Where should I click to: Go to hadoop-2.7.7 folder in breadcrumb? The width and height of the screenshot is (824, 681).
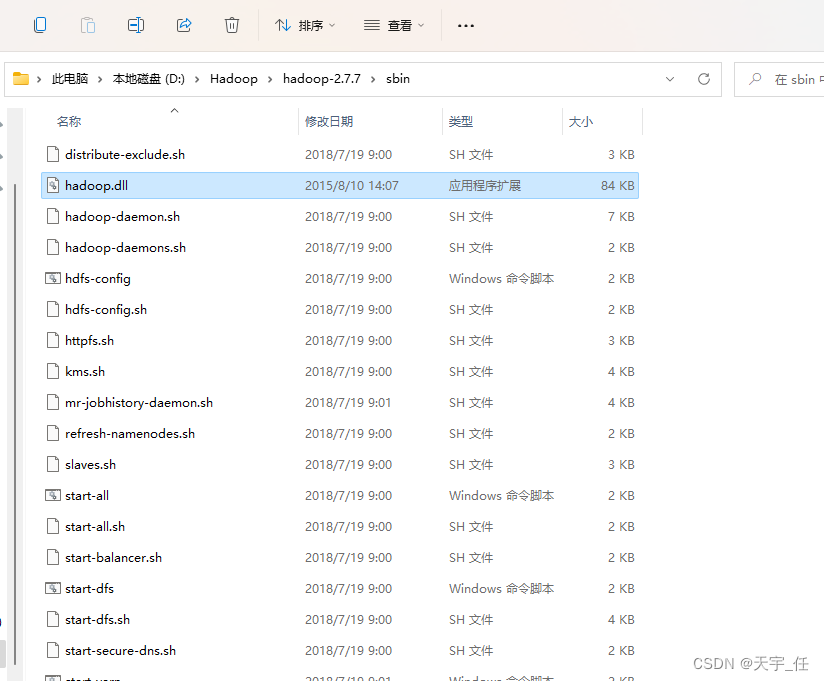coord(321,79)
